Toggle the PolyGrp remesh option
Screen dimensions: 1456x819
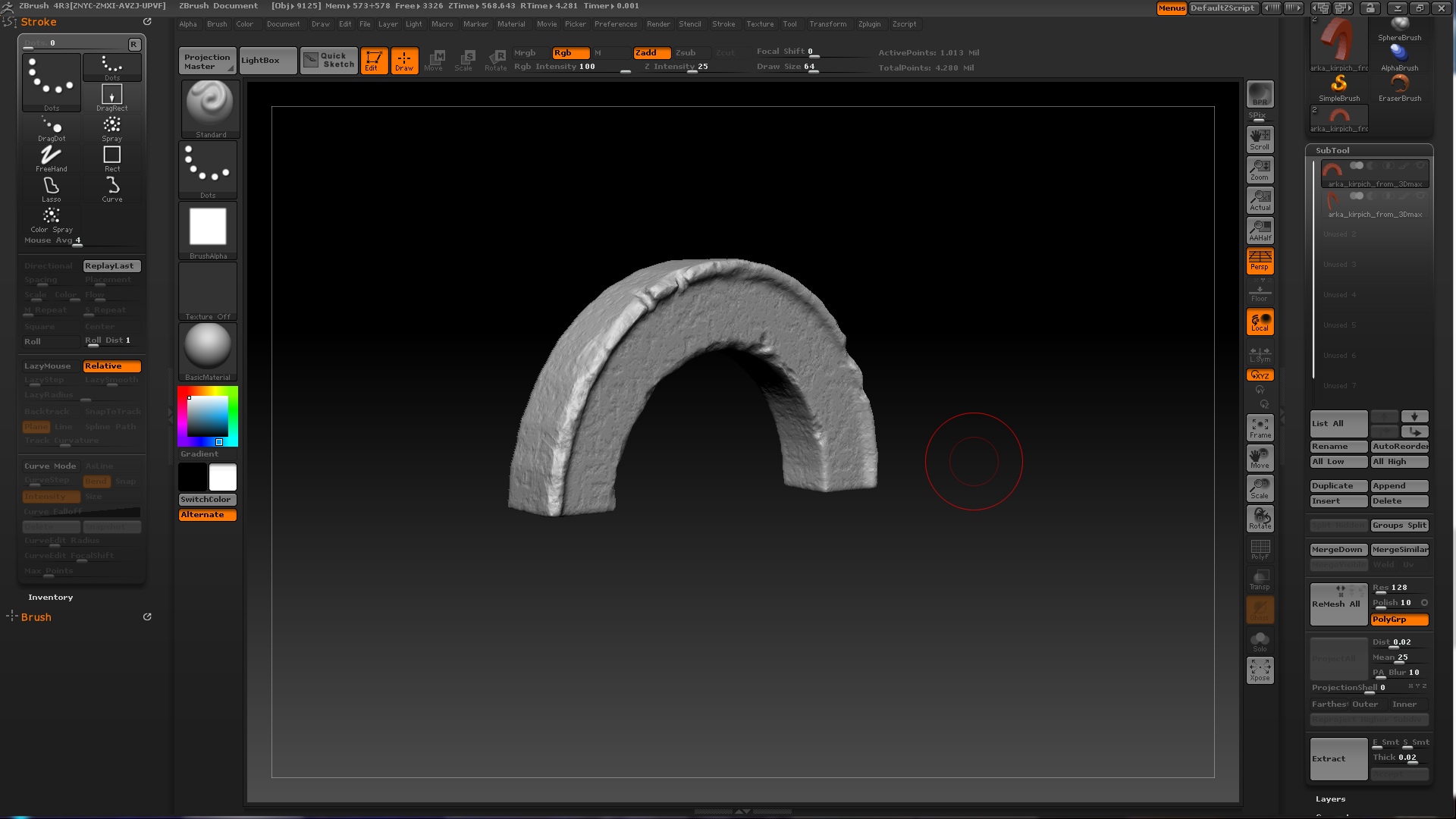tap(1399, 620)
